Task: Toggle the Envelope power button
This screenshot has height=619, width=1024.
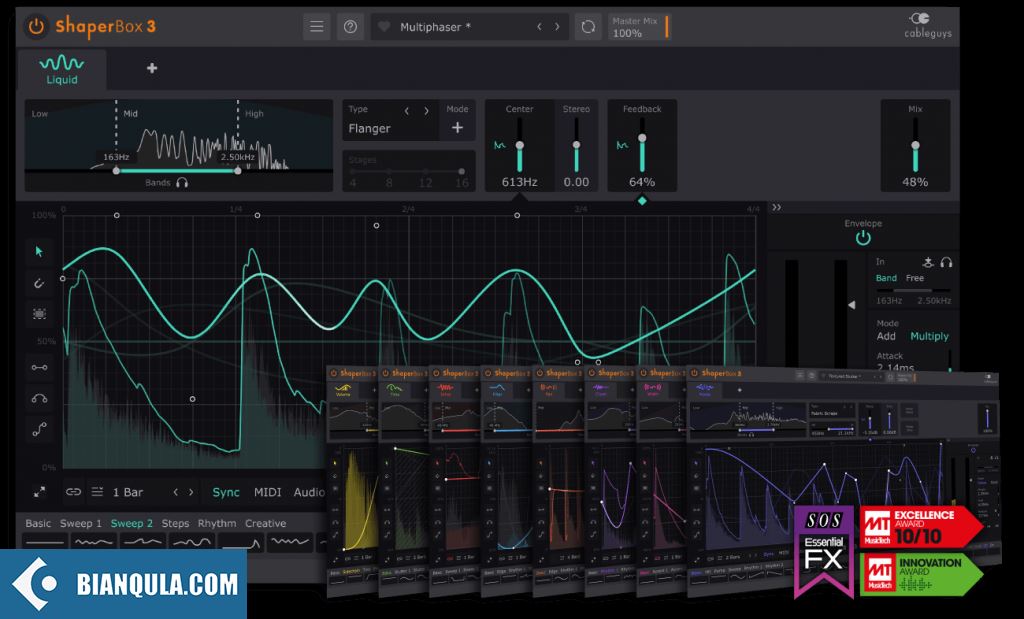Action: click(x=863, y=238)
